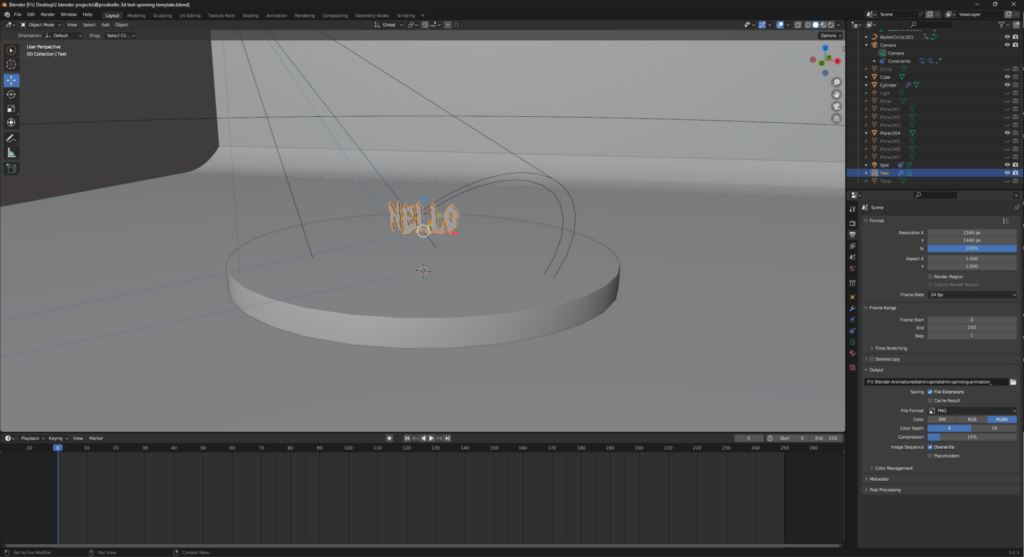Expand the Cube item in outliner

(x=867, y=77)
